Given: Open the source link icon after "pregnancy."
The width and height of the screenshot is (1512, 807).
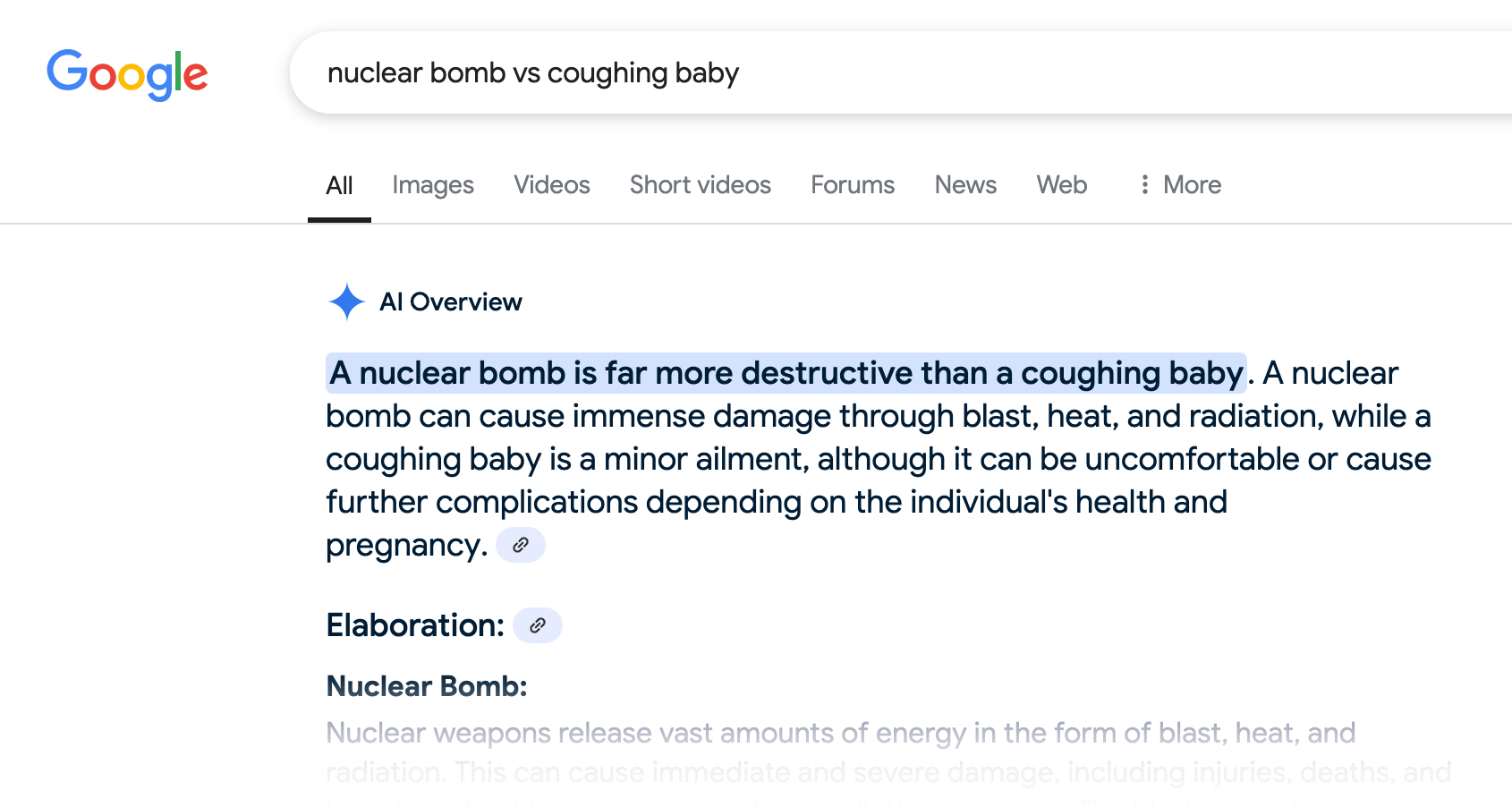Looking at the screenshot, I should click(x=521, y=545).
